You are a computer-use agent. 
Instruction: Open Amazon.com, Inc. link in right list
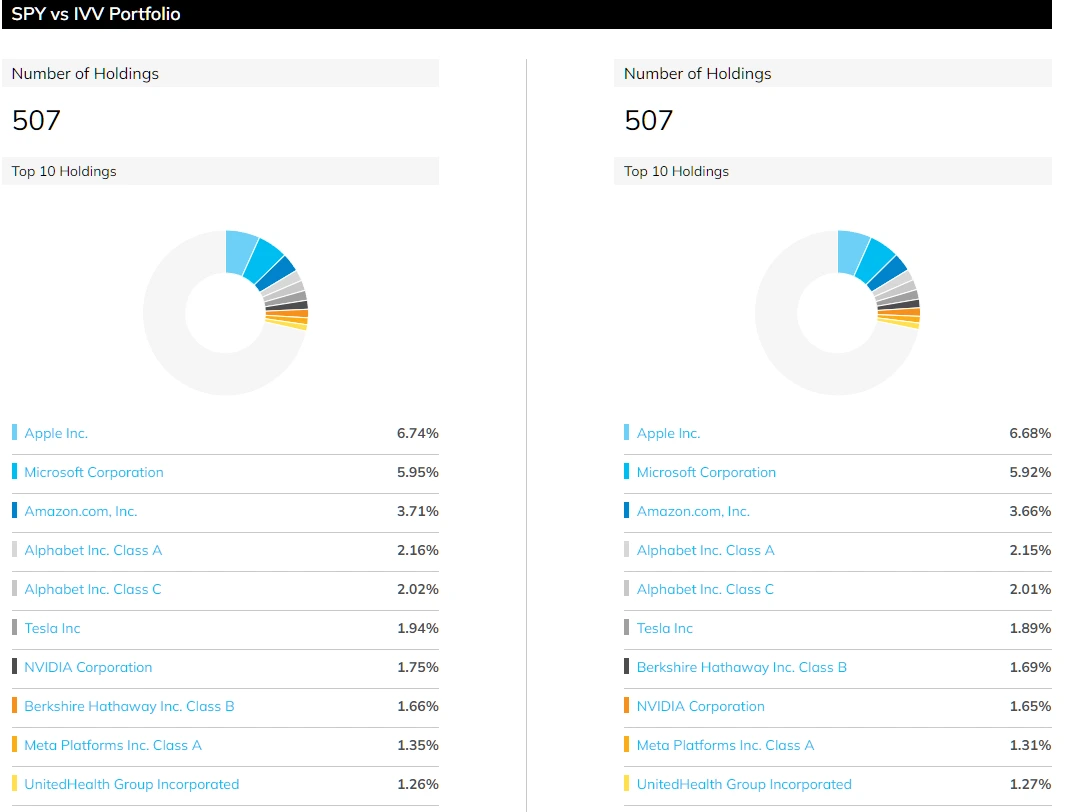(x=693, y=511)
